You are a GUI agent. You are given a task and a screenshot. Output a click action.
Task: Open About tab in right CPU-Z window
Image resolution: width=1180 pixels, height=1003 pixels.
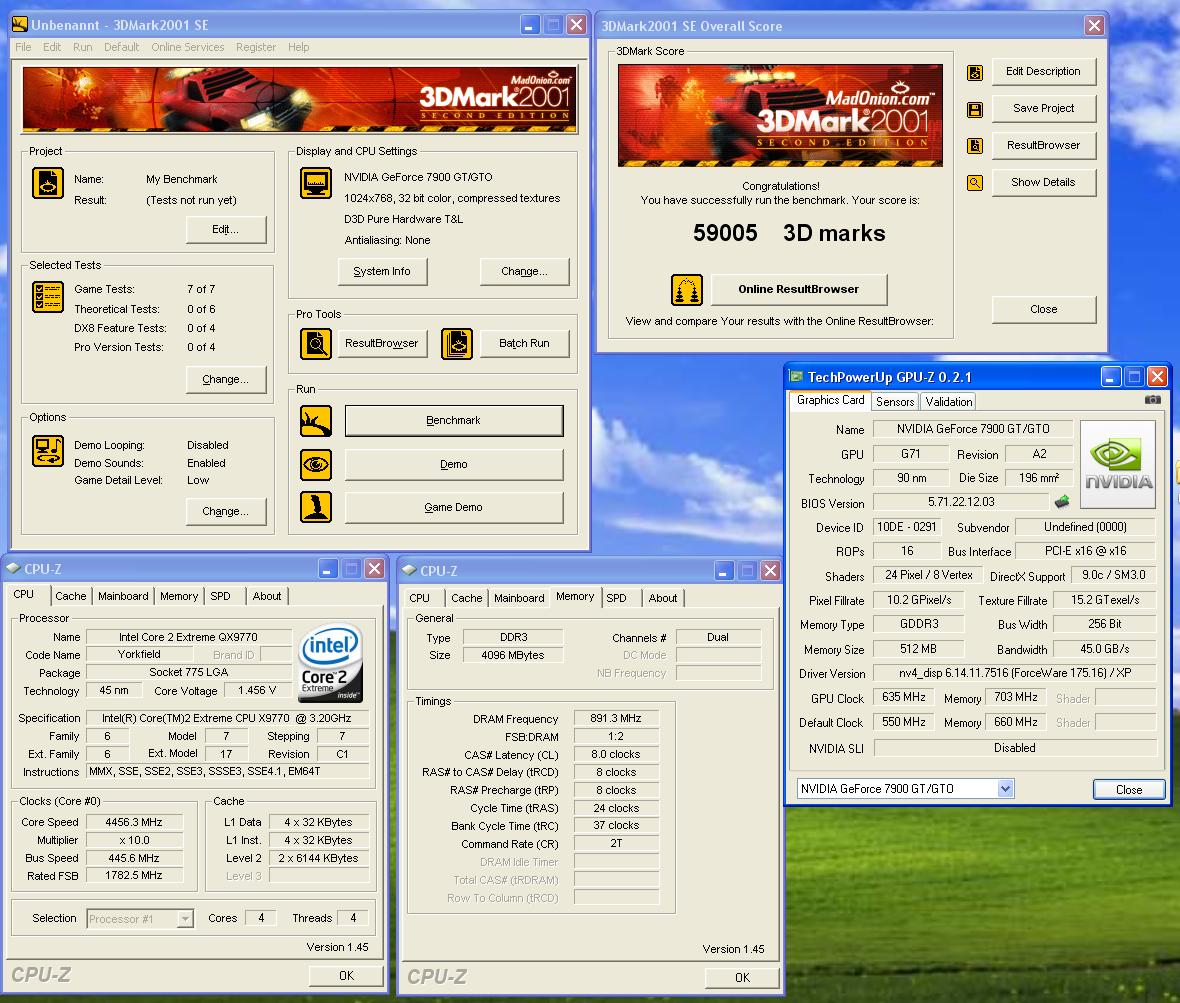point(663,598)
